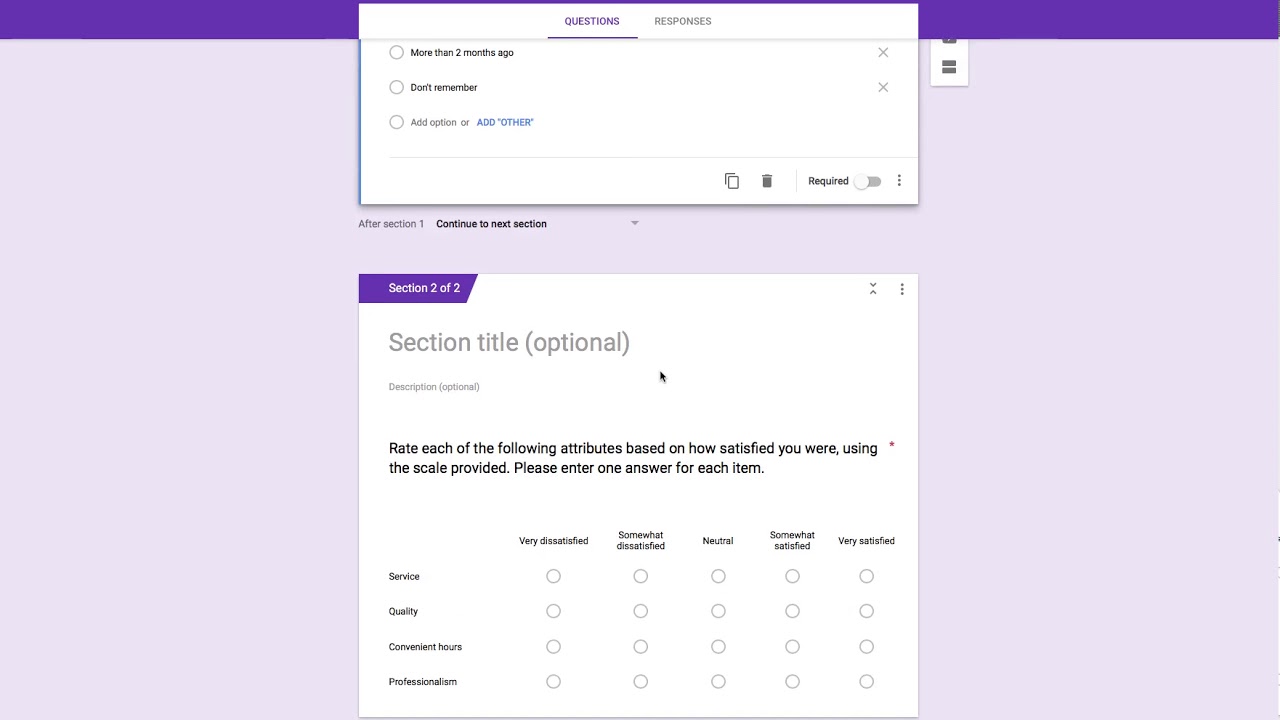The image size is (1280, 720).
Task: Open question more options menu
Action: 899,181
